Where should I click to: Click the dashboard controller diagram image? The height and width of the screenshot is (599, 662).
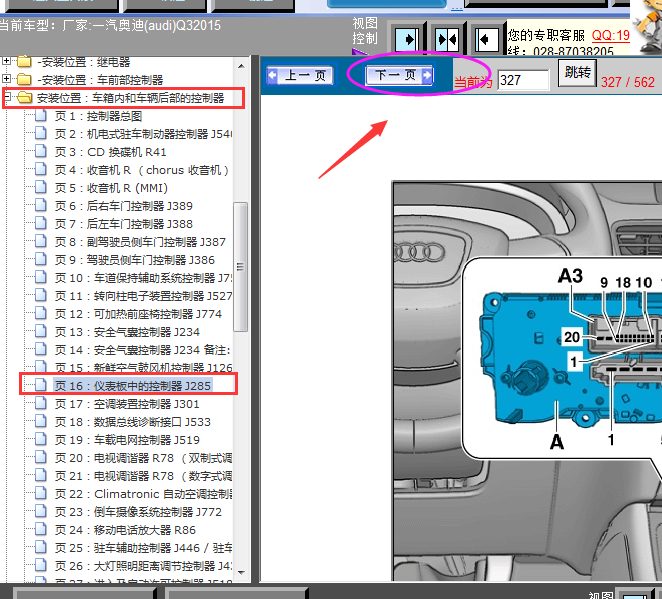[527, 381]
